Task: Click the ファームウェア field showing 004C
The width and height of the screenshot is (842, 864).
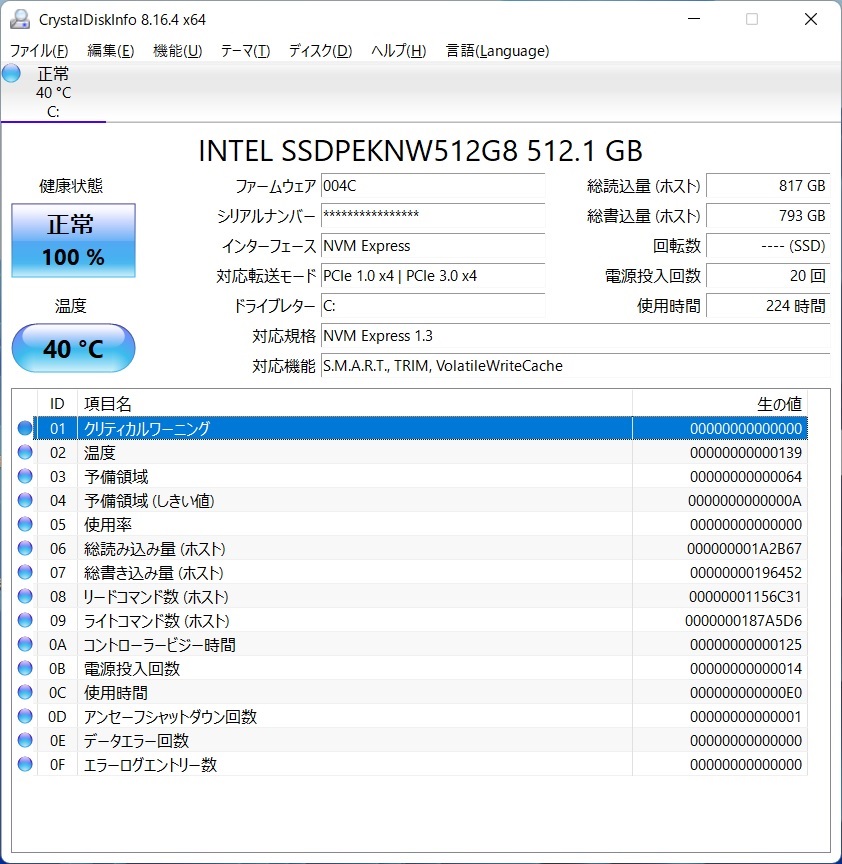Action: point(432,186)
